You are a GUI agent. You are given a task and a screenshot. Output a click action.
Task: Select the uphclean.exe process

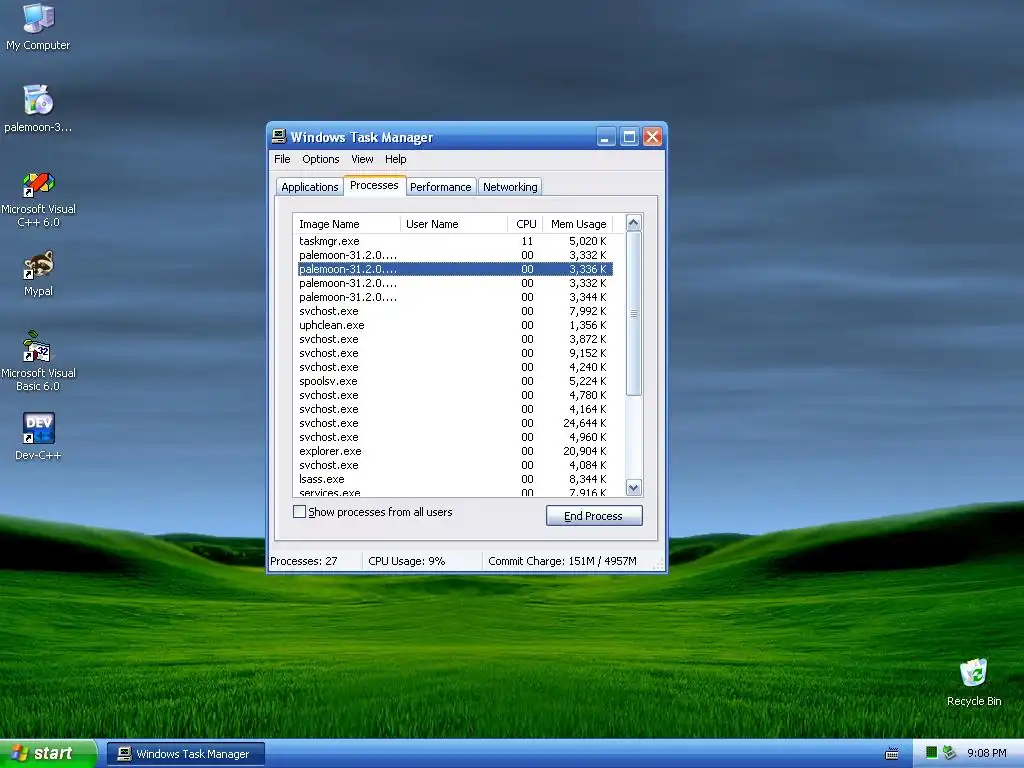tap(455, 325)
